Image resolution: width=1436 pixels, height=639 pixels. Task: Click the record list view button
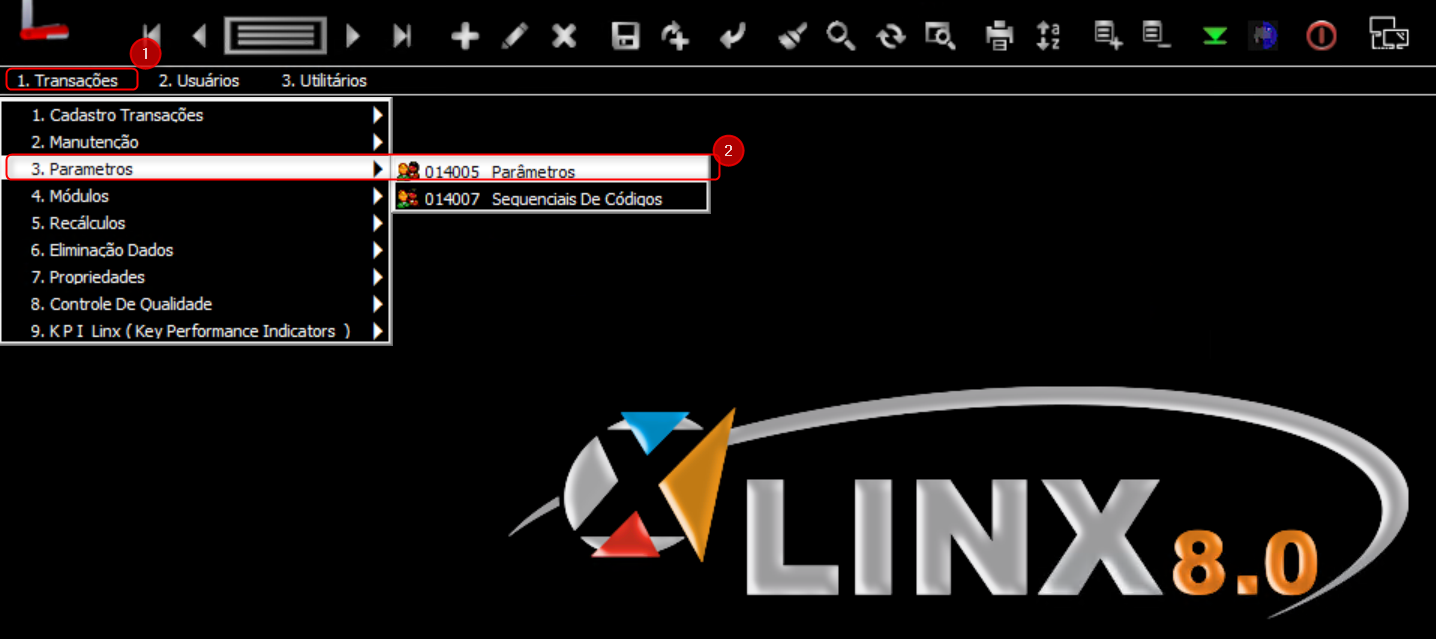(x=276, y=36)
